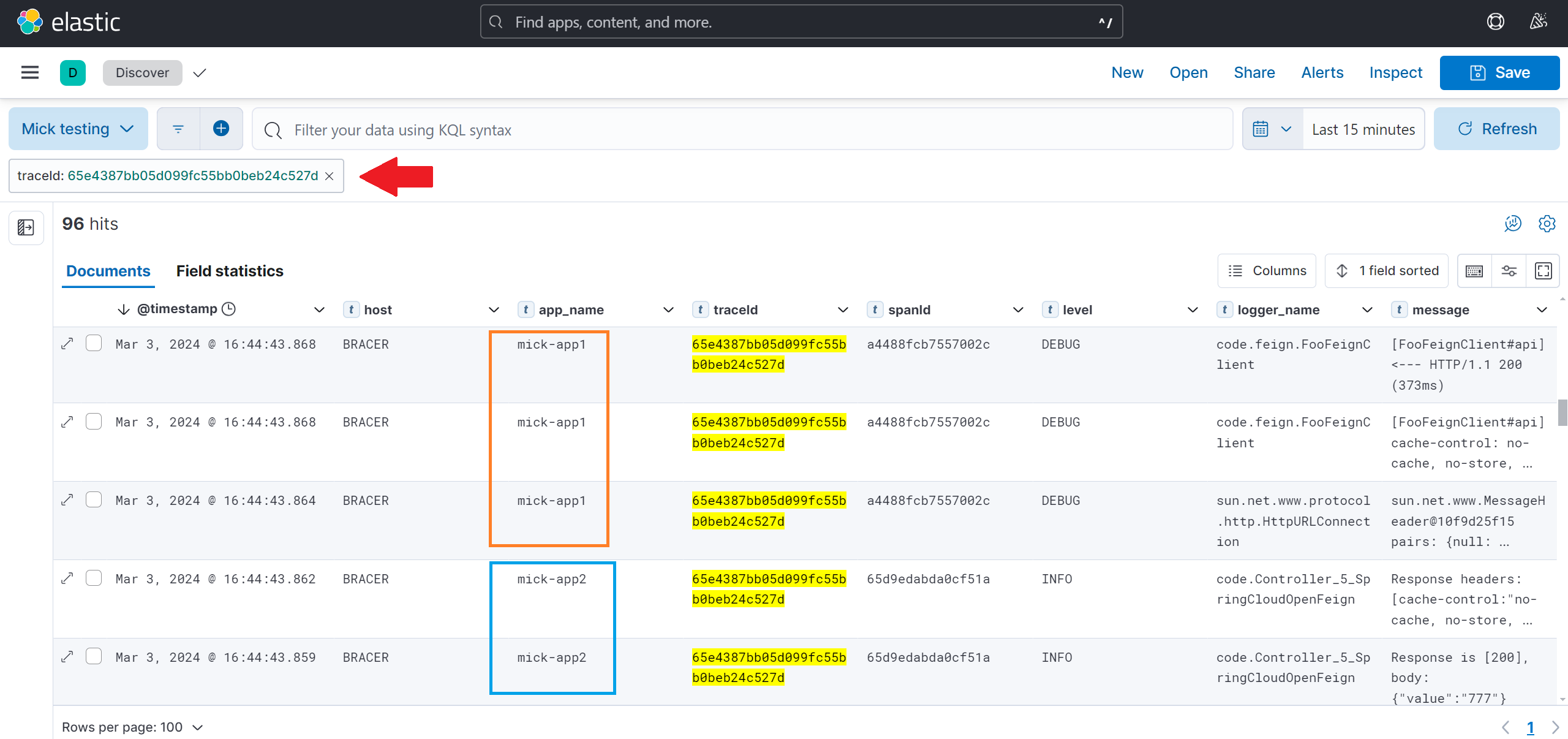Open the Columns selector
Viewport: 1568px width, 739px height.
click(1267, 271)
